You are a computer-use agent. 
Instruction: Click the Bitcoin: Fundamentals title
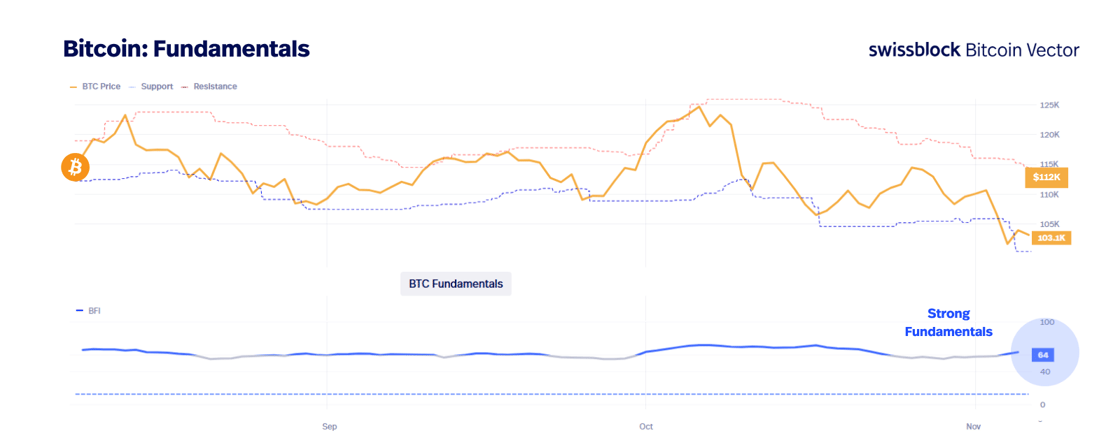(x=186, y=48)
